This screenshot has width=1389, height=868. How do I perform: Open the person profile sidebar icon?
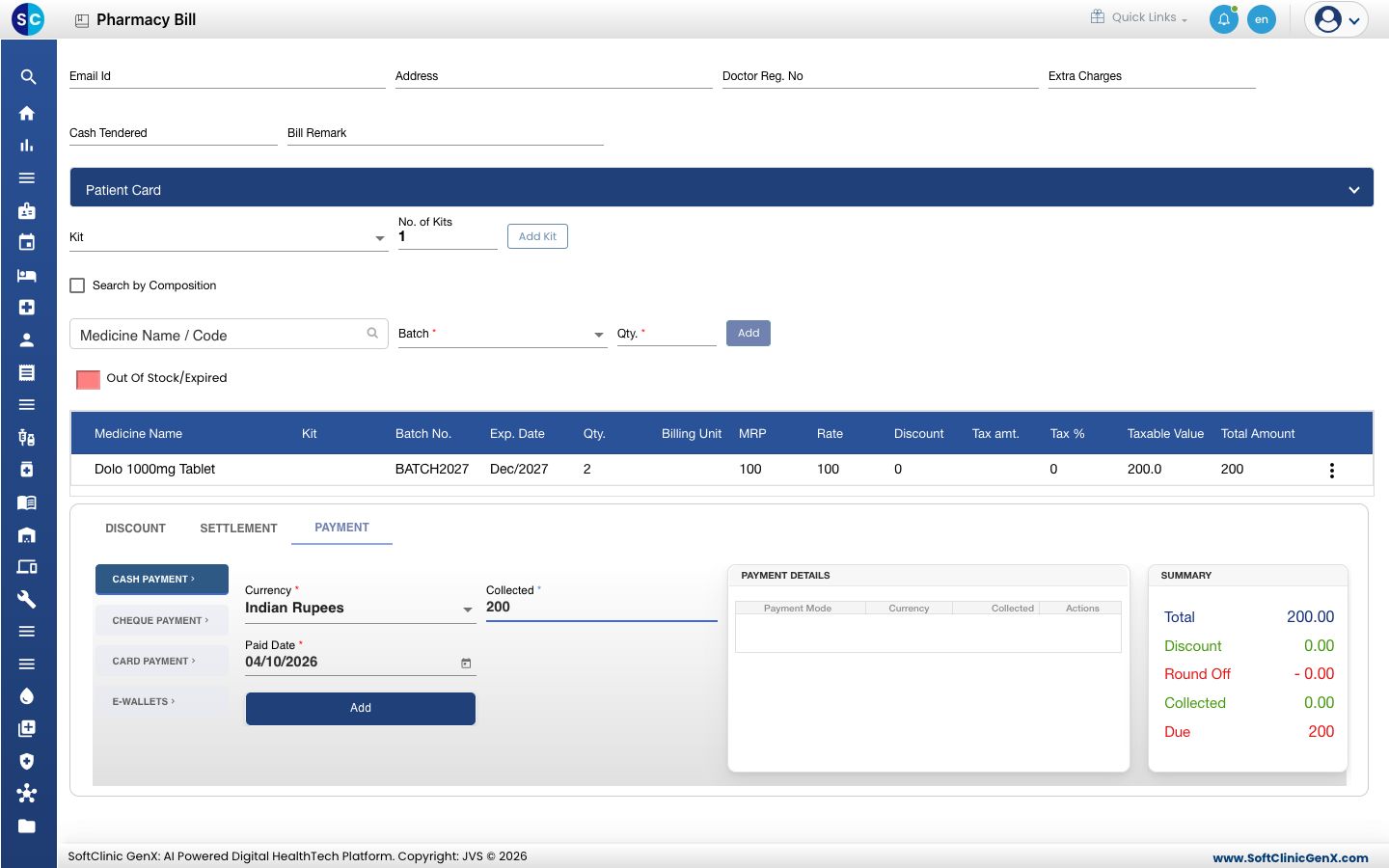[x=27, y=340]
